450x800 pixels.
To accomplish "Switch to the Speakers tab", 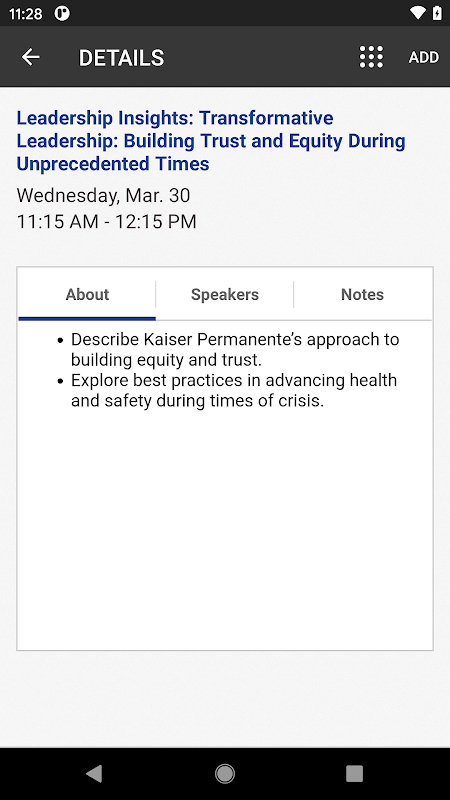I will (x=224, y=294).
